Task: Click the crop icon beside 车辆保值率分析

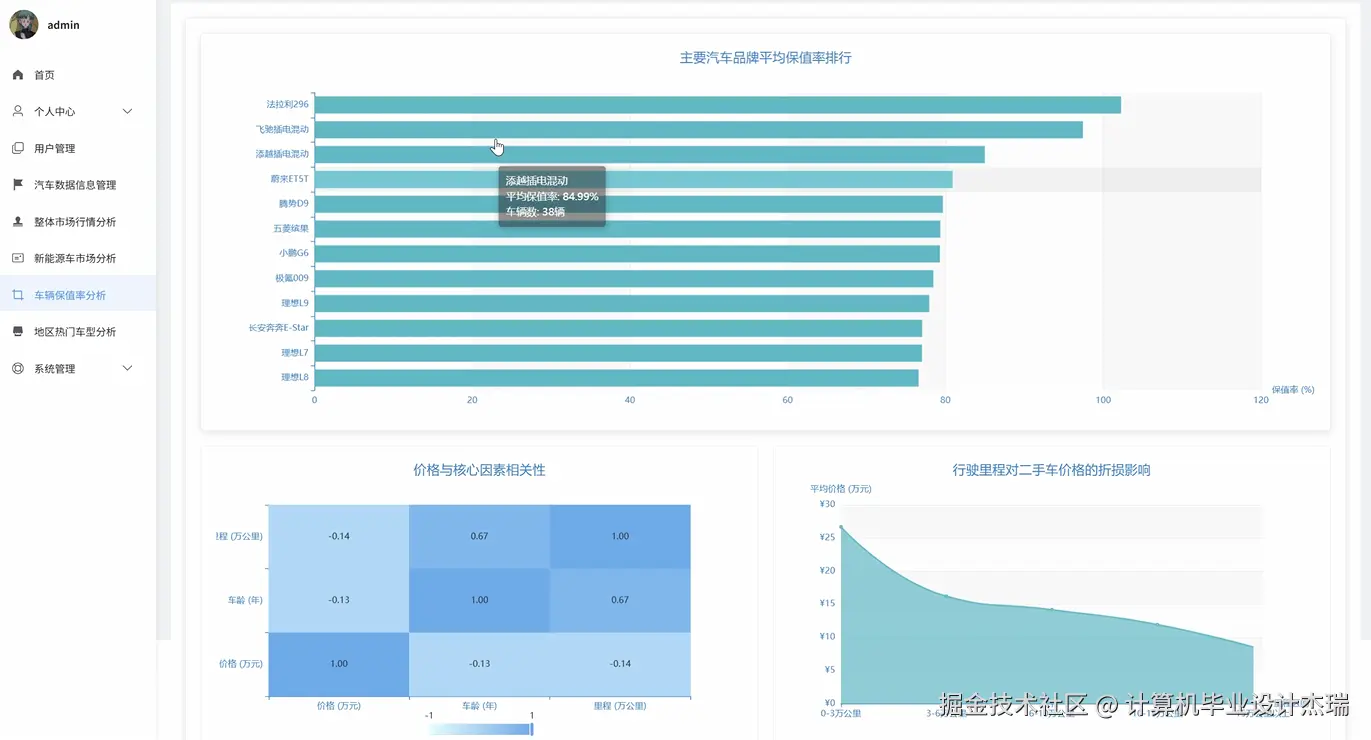Action: (x=18, y=295)
